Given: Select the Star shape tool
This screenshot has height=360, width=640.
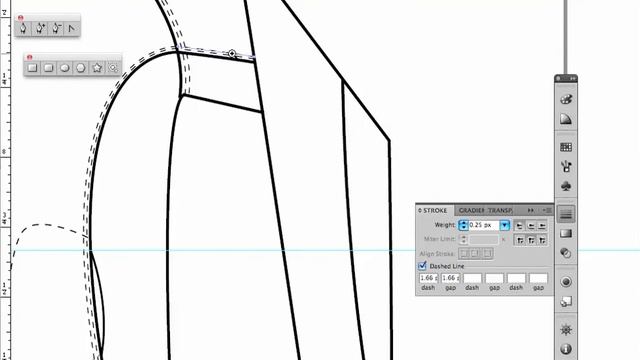Looking at the screenshot, I should point(97,68).
